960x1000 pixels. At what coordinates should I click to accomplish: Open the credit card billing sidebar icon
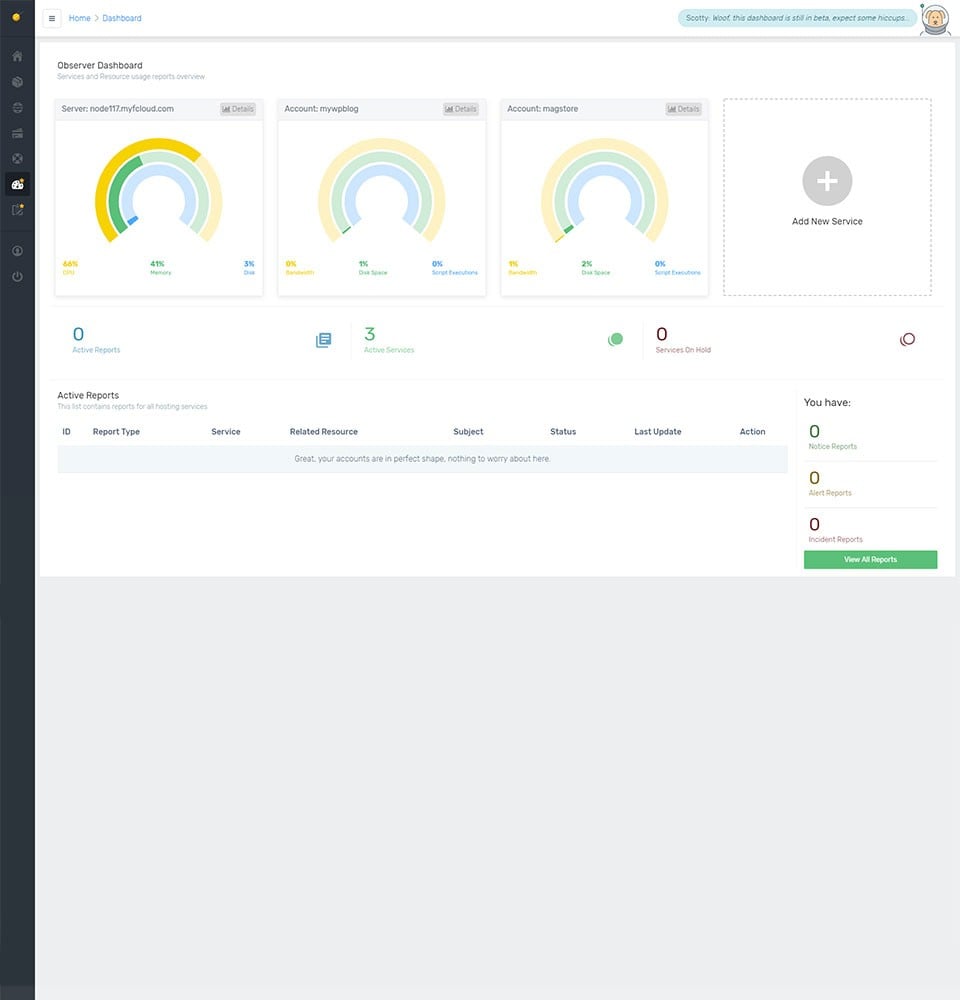coord(17,133)
